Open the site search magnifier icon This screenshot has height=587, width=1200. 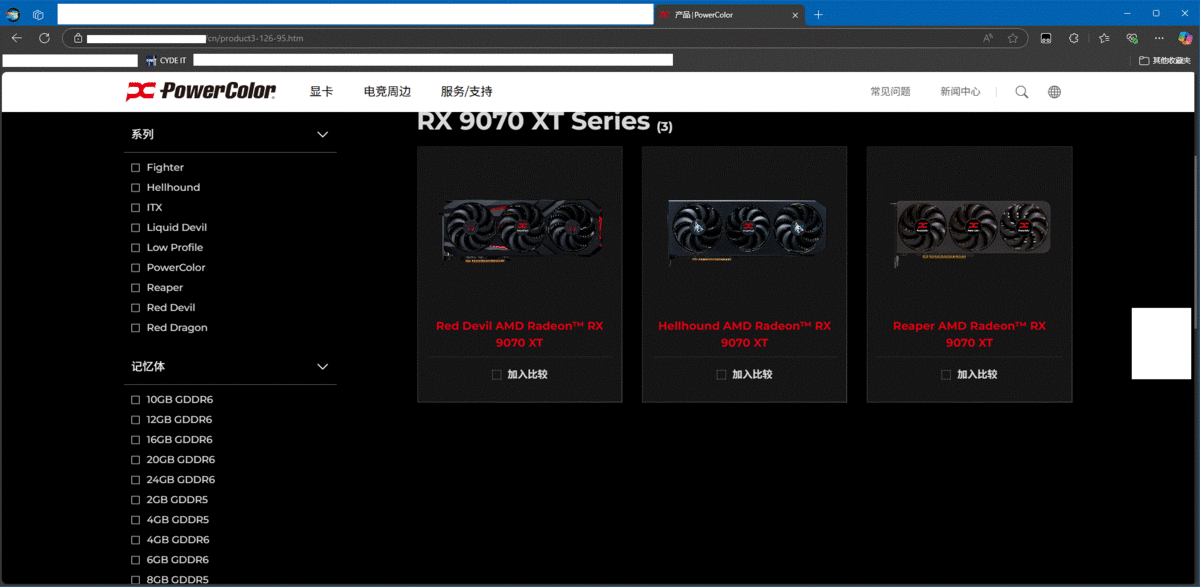pos(1021,92)
